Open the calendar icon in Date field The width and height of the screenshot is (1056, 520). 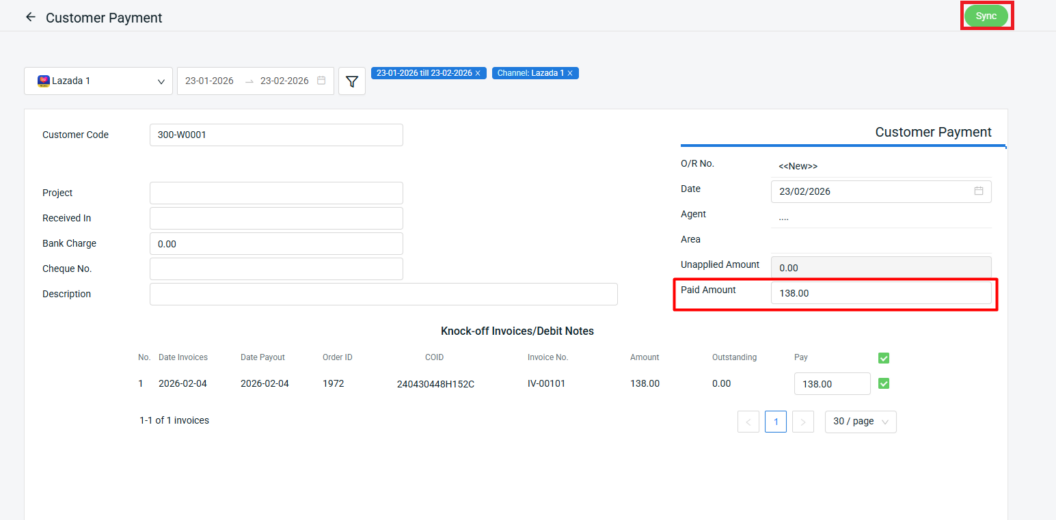click(978, 191)
